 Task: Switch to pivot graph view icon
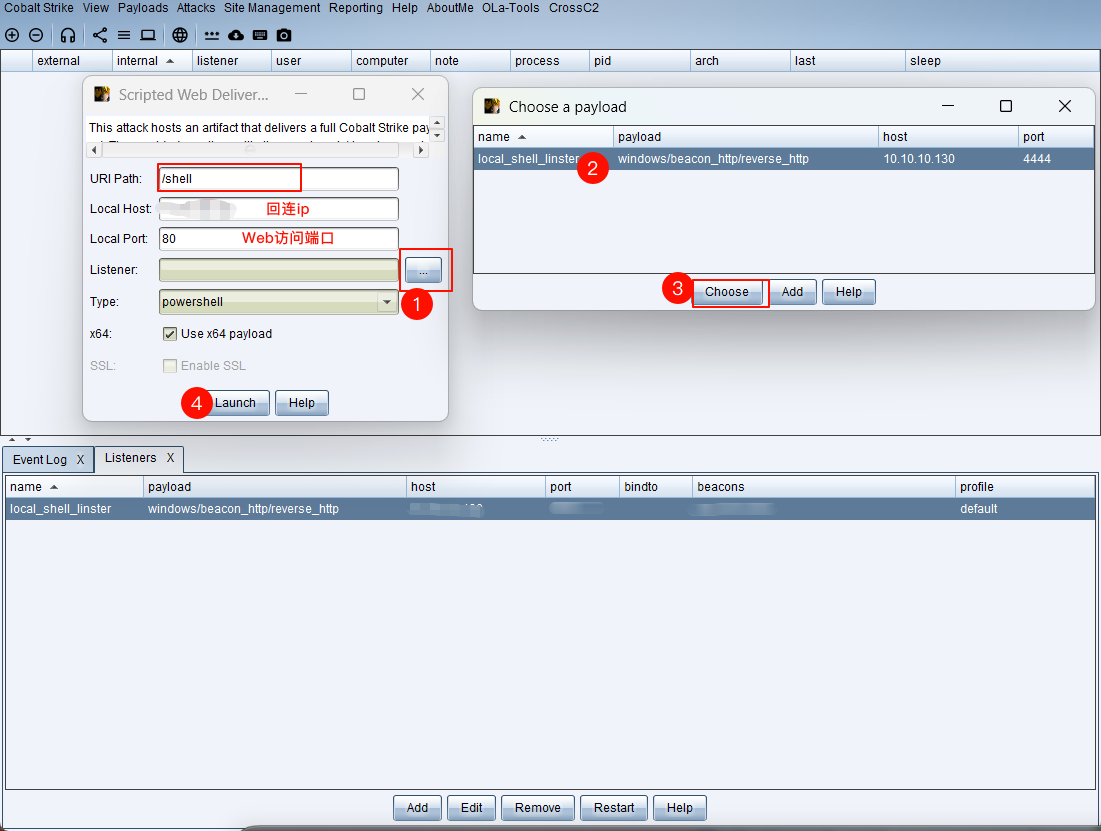[x=100, y=35]
